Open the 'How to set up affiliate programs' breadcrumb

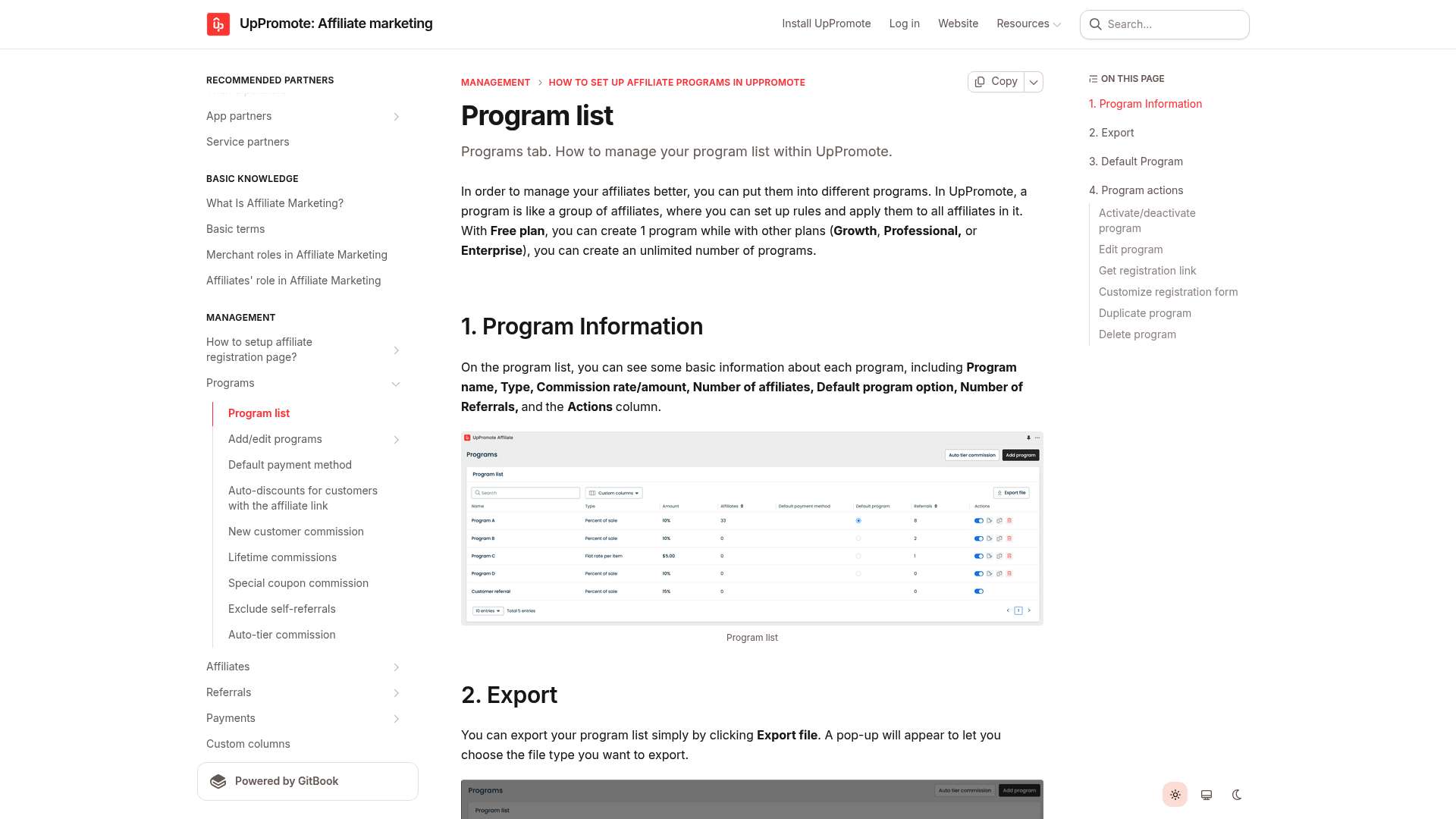click(x=676, y=82)
